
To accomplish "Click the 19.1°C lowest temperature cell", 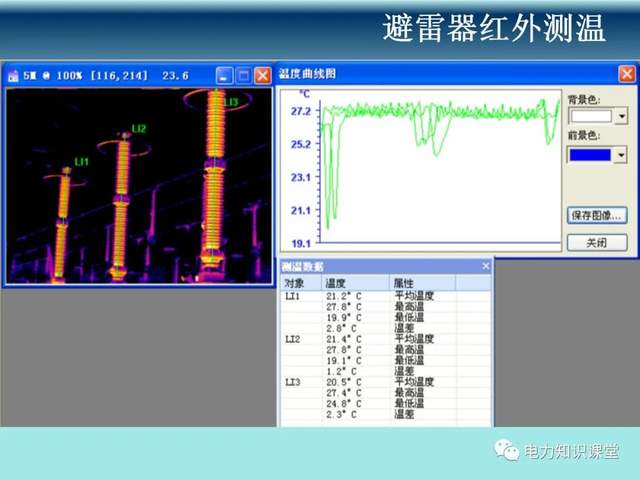I will 344,361.
